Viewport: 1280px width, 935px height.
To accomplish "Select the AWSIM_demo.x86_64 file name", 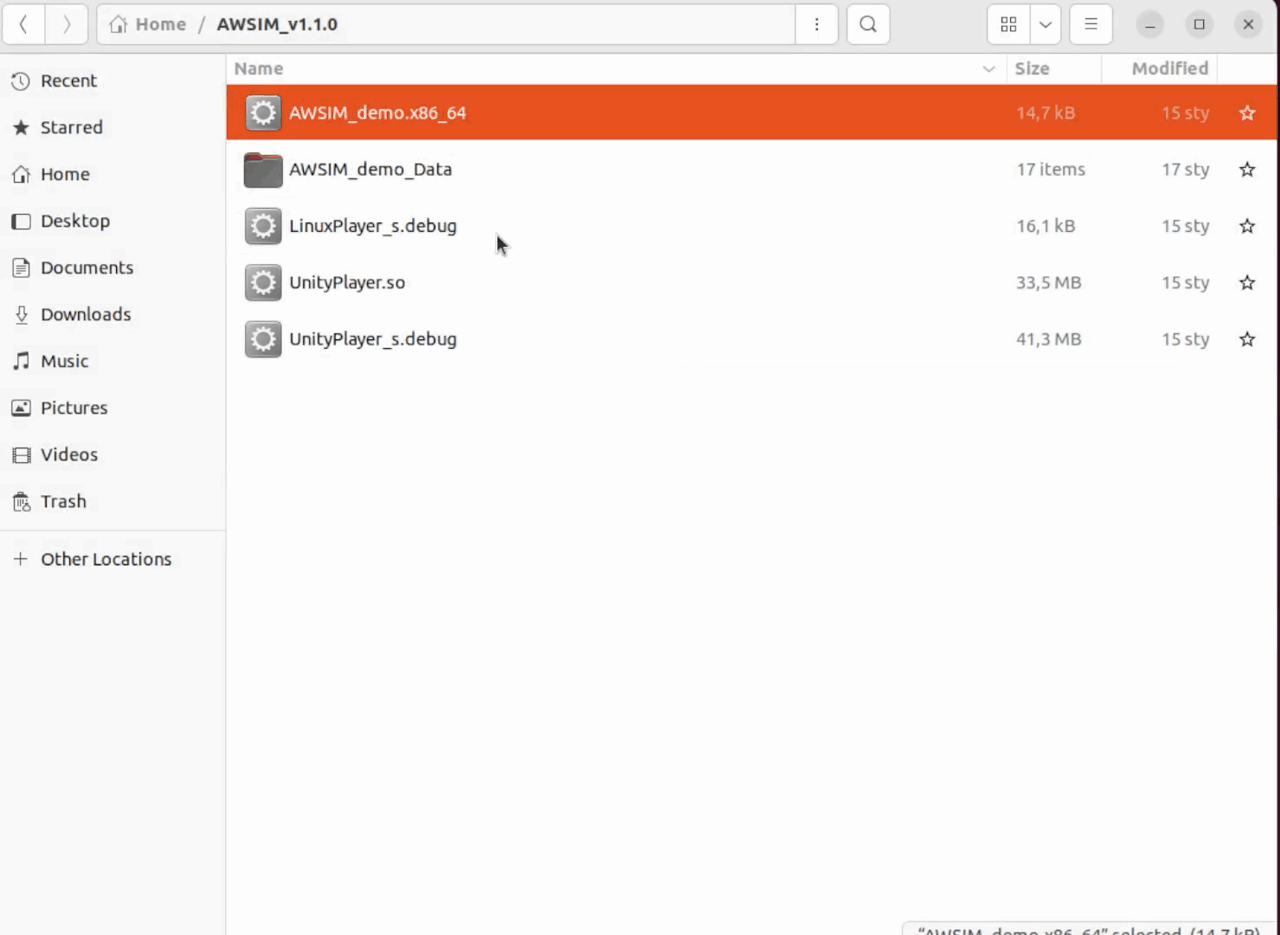I will (377, 113).
